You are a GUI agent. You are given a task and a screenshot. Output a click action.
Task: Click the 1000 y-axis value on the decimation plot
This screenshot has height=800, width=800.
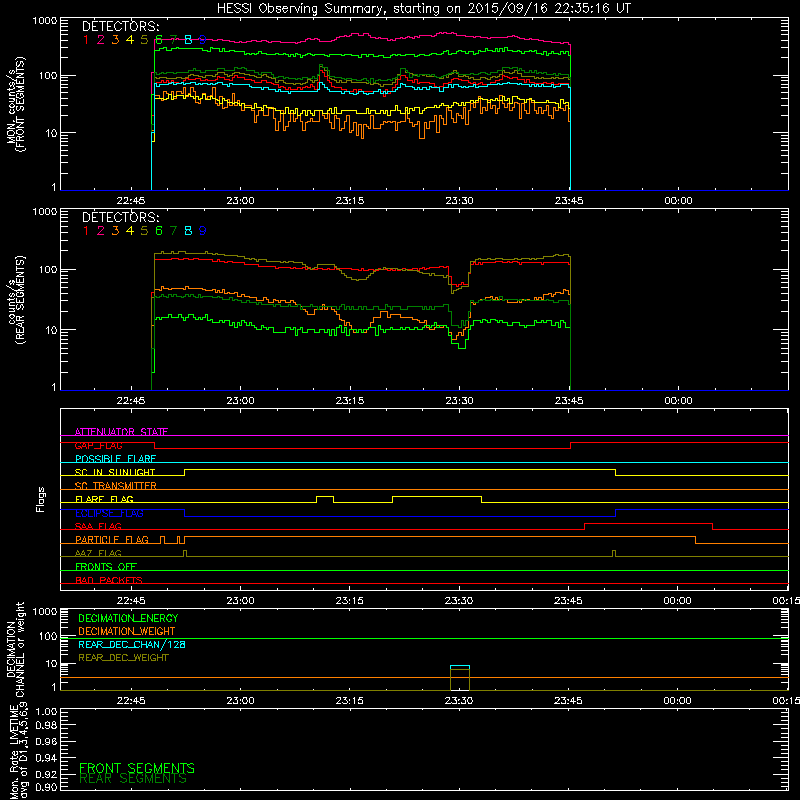click(x=45, y=611)
